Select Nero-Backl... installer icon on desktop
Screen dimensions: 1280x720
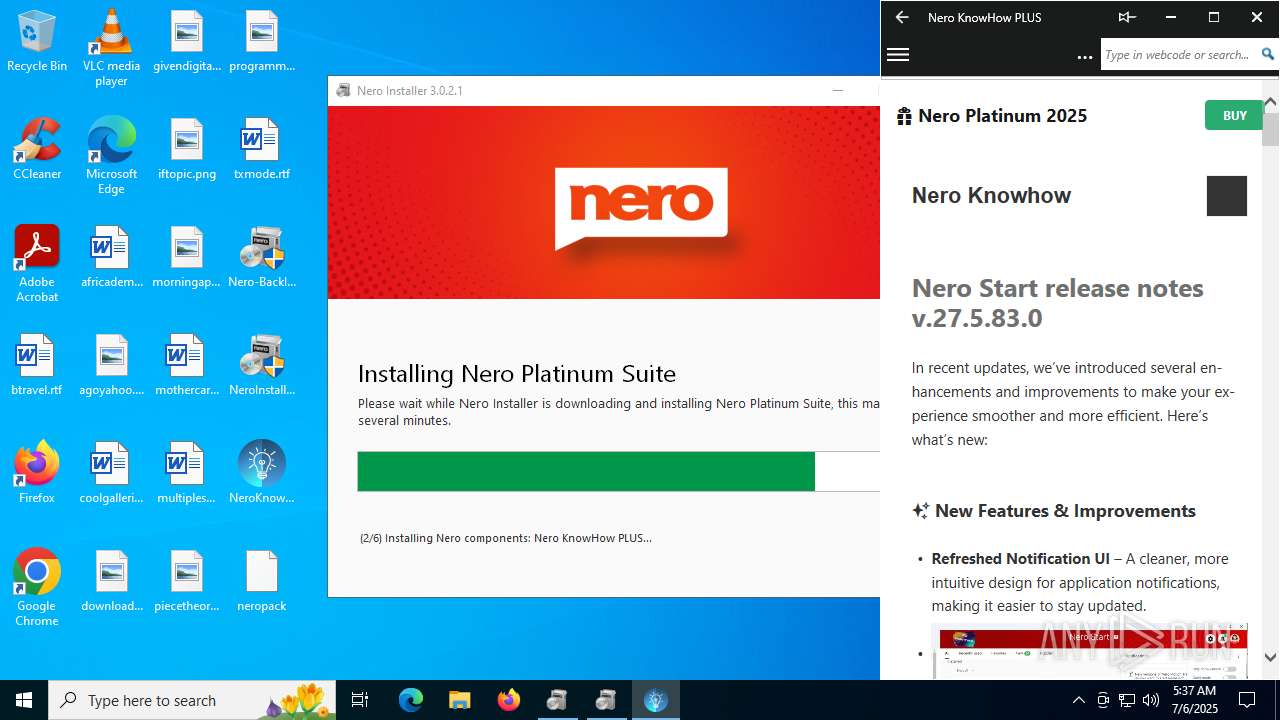pyautogui.click(x=262, y=257)
